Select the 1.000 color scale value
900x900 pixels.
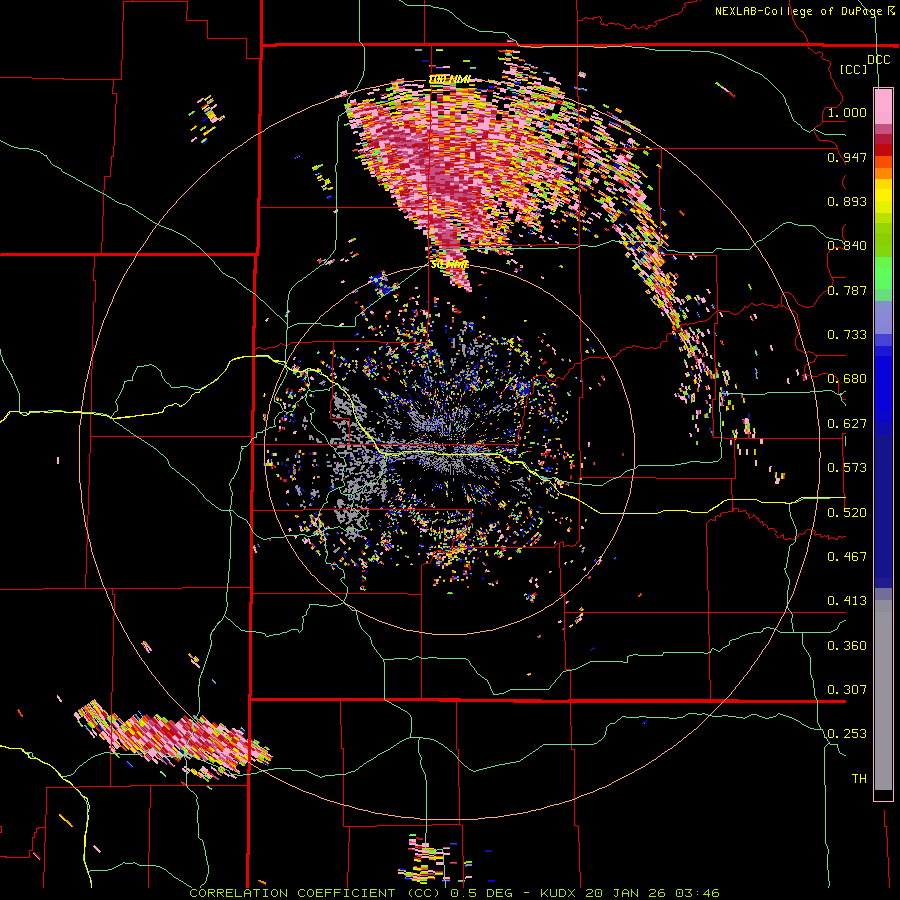[847, 112]
